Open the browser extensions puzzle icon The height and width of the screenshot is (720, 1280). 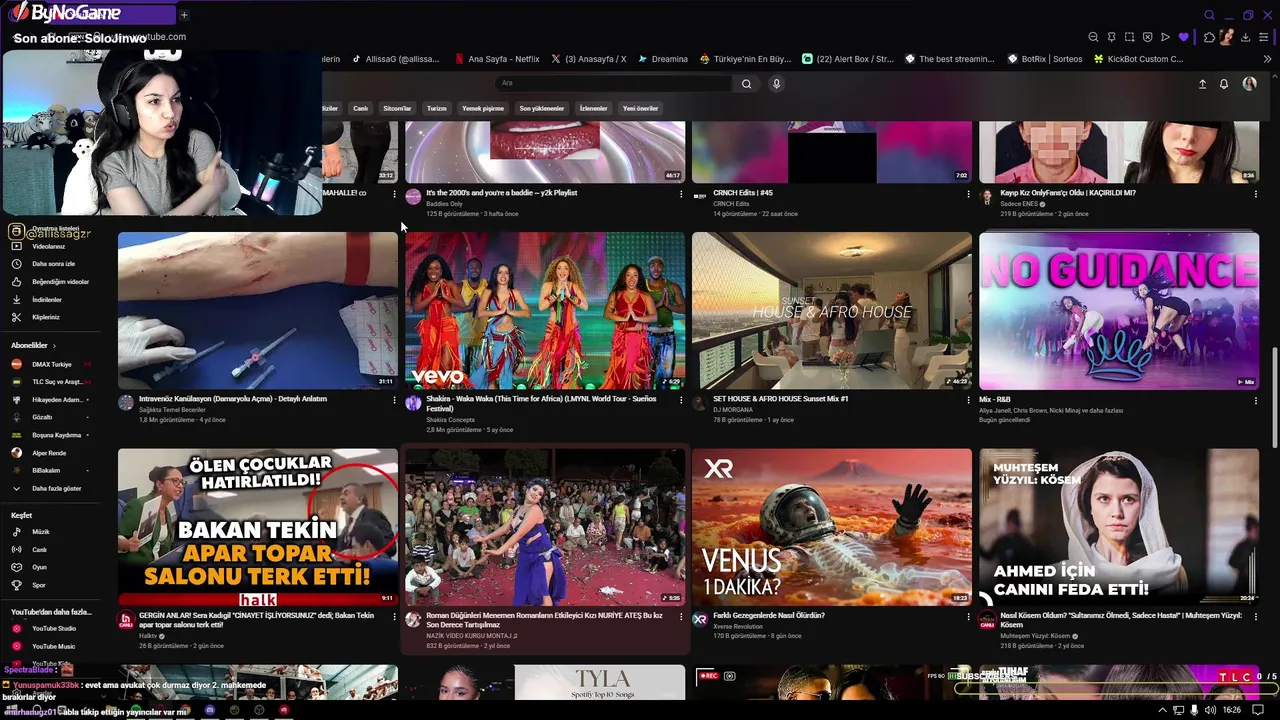click(1209, 37)
